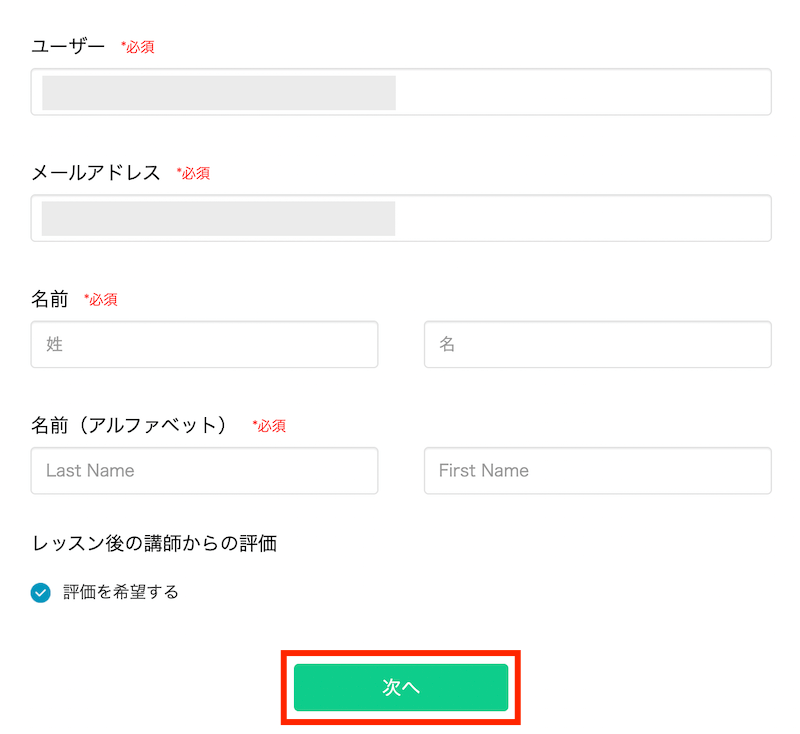The height and width of the screenshot is (734, 800).
Task: Click the 必須 mark beside メールアドレス
Action: pyautogui.click(x=193, y=173)
